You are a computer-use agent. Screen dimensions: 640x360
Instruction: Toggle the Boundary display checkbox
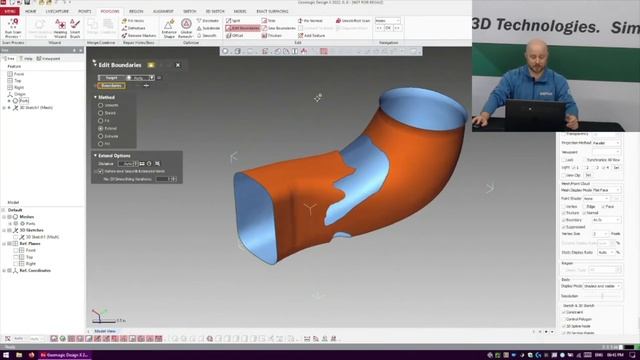564,220
